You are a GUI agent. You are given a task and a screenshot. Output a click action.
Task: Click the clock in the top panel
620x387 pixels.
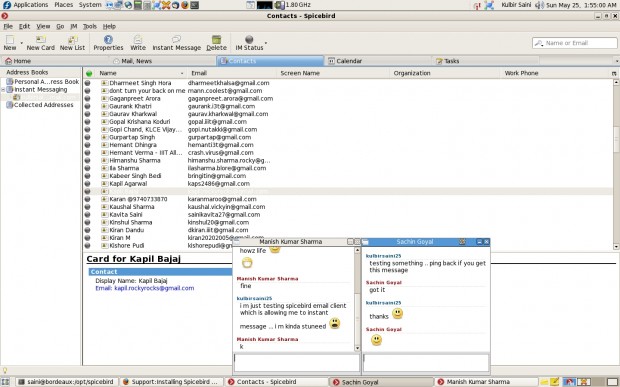coord(581,5)
